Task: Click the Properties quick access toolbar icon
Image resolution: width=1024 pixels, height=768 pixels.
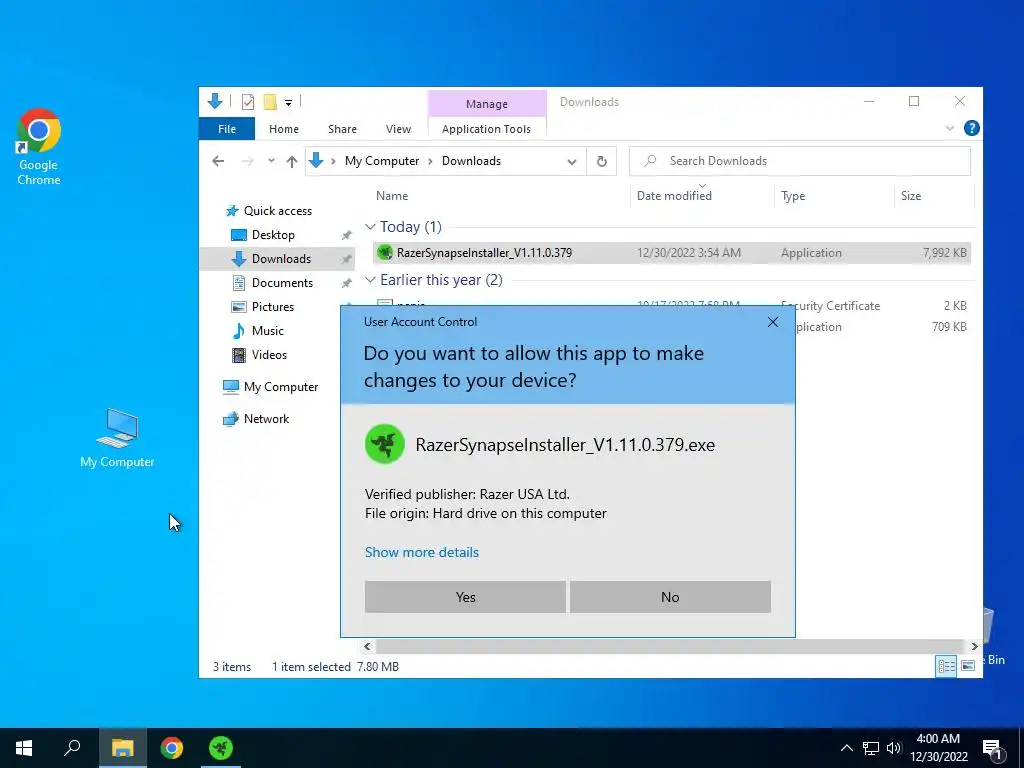Action: pos(248,102)
